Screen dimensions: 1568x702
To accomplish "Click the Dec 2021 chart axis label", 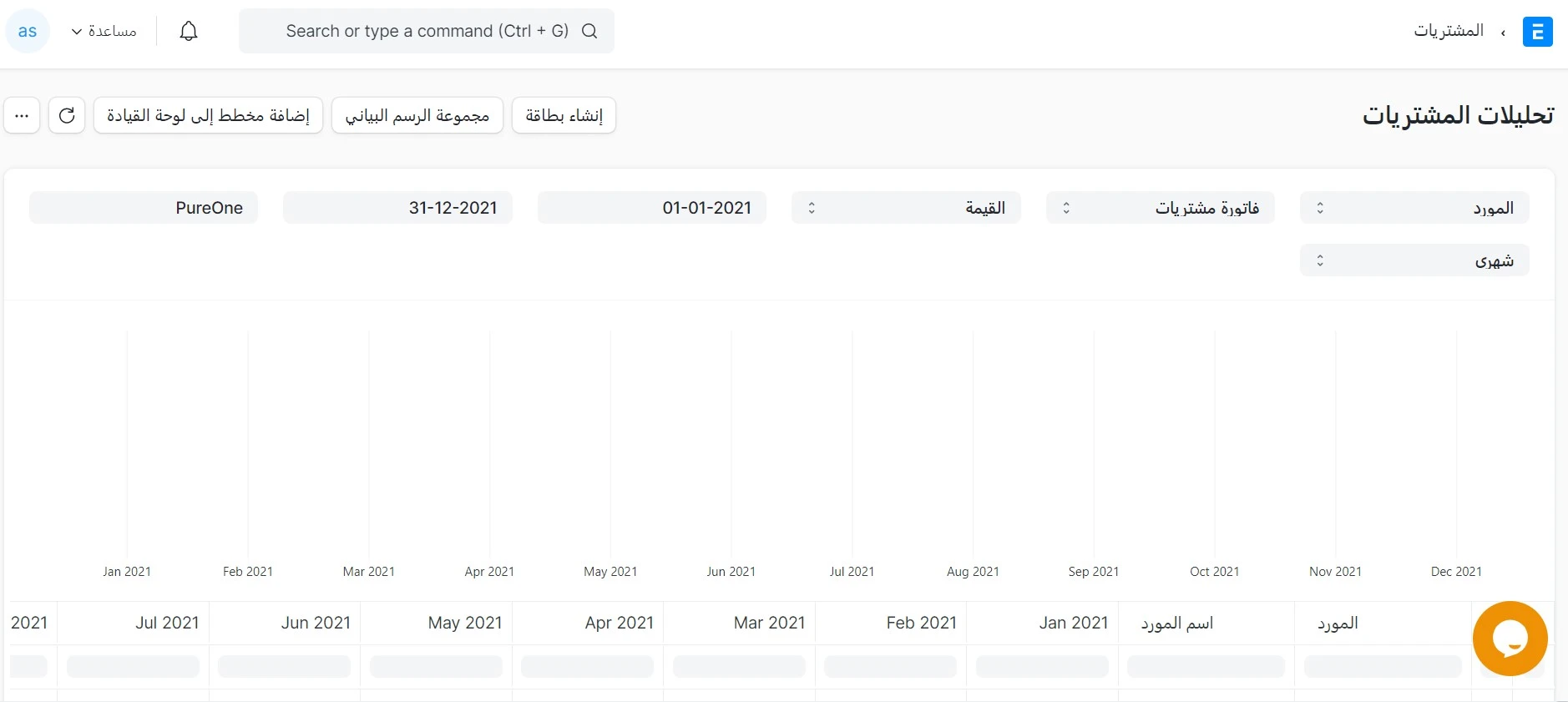I will click(x=1456, y=572).
